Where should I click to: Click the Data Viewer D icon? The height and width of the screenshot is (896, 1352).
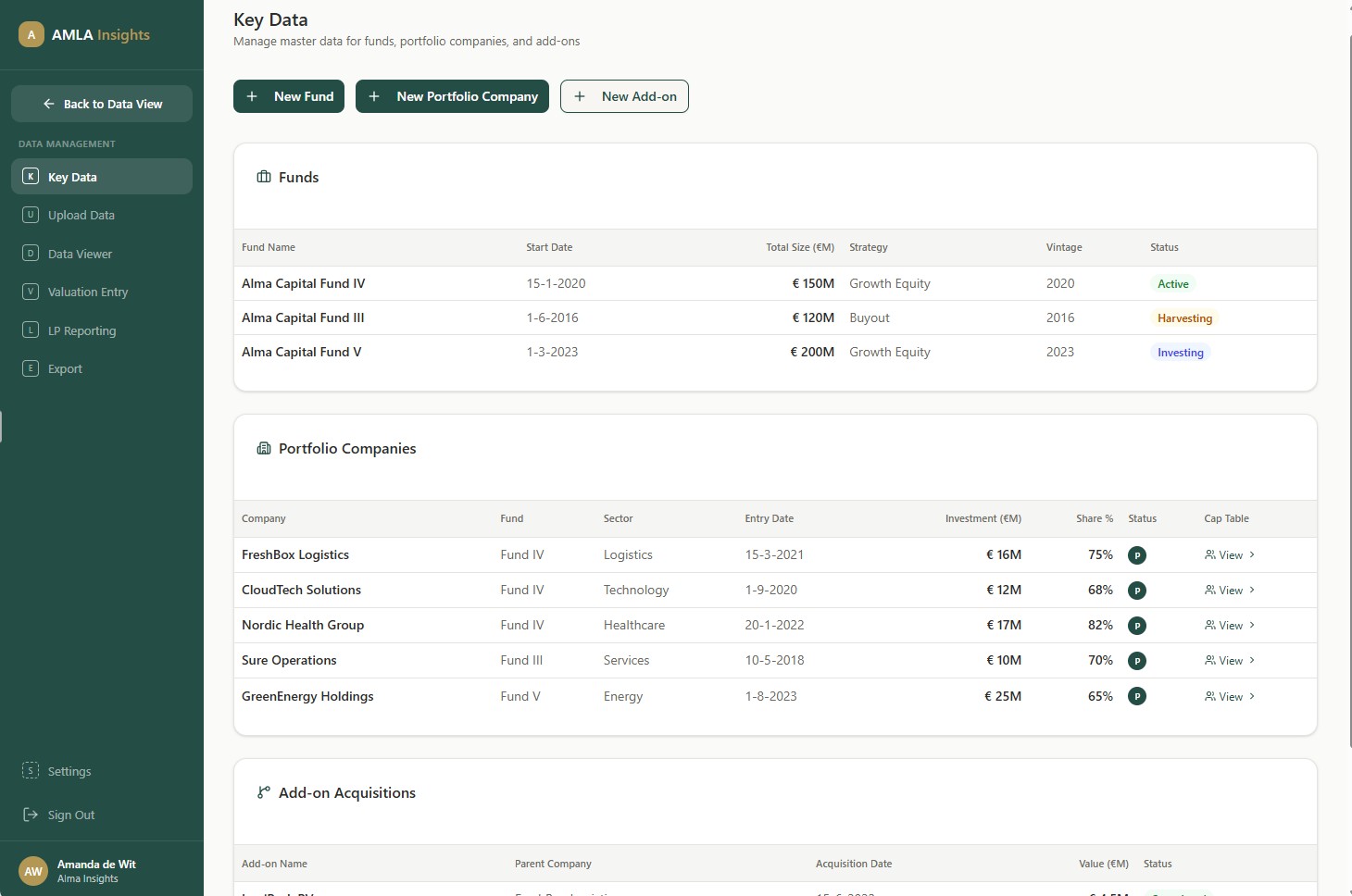point(31,253)
